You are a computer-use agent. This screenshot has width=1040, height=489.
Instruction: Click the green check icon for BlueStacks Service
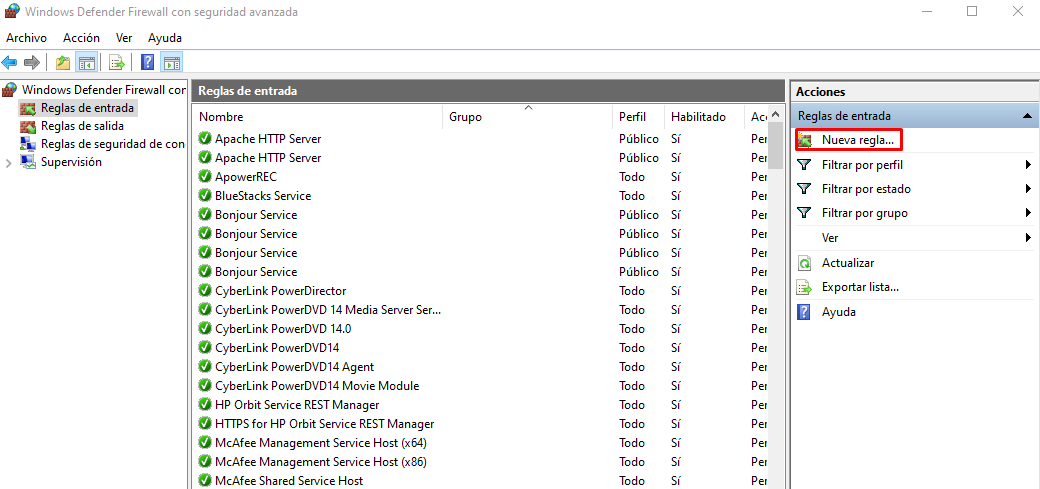(205, 196)
